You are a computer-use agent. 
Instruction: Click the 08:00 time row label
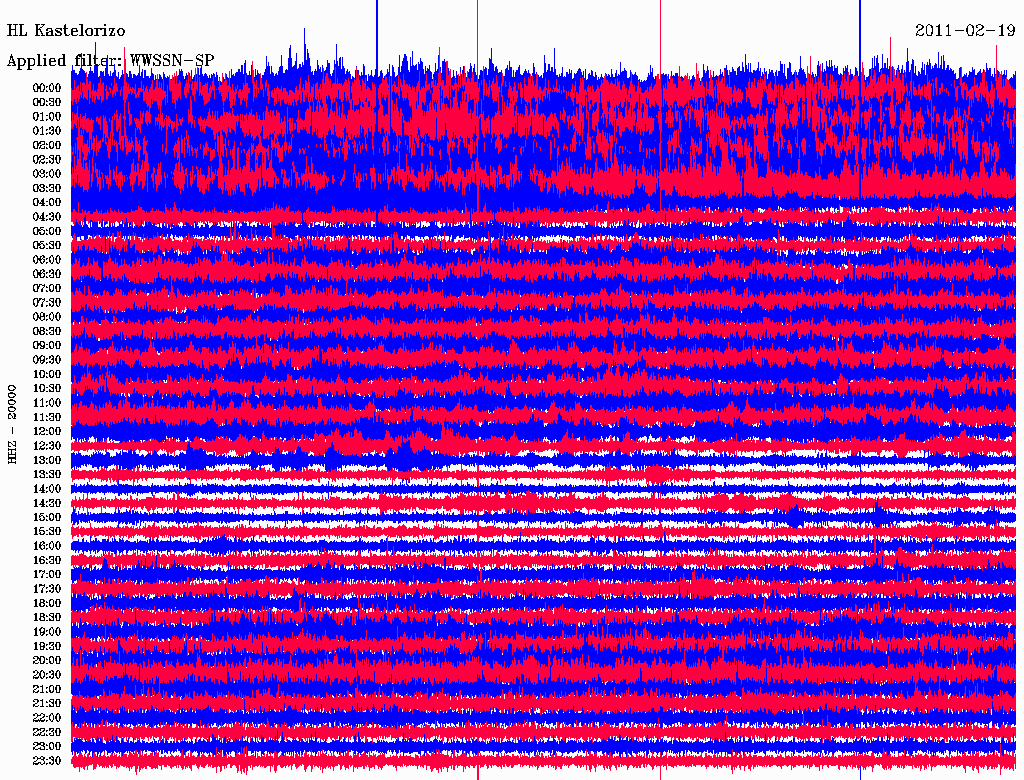pyautogui.click(x=47, y=317)
